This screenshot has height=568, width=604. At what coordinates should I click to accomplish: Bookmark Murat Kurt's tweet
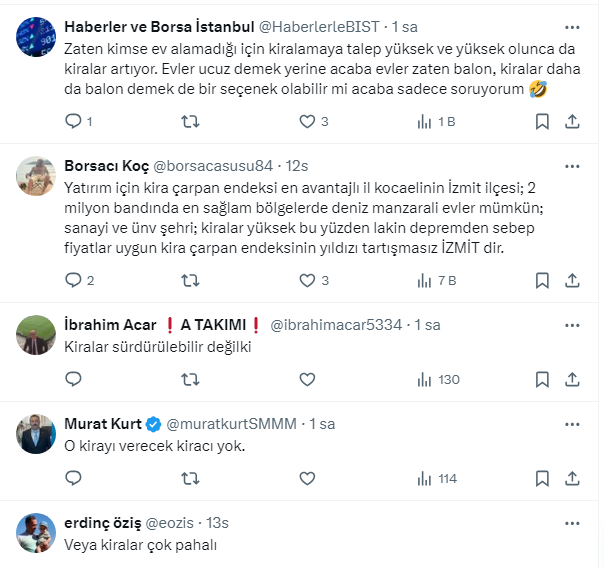click(x=541, y=479)
